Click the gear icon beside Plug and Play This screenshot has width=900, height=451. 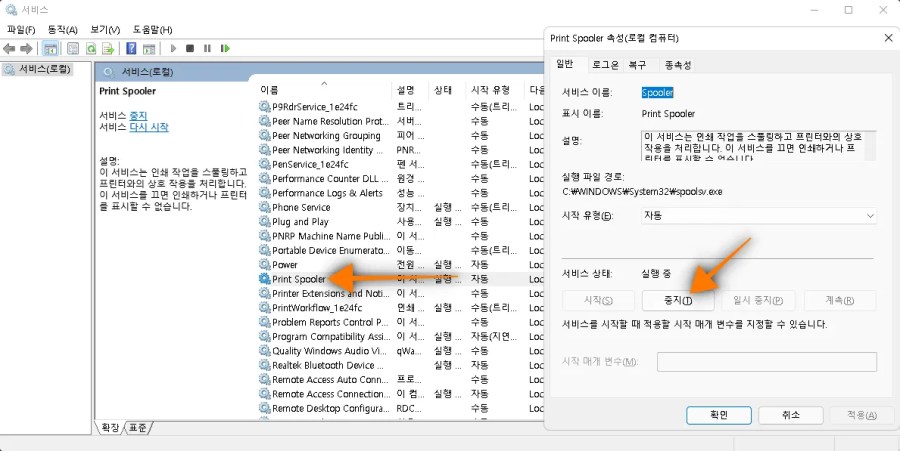pos(264,221)
